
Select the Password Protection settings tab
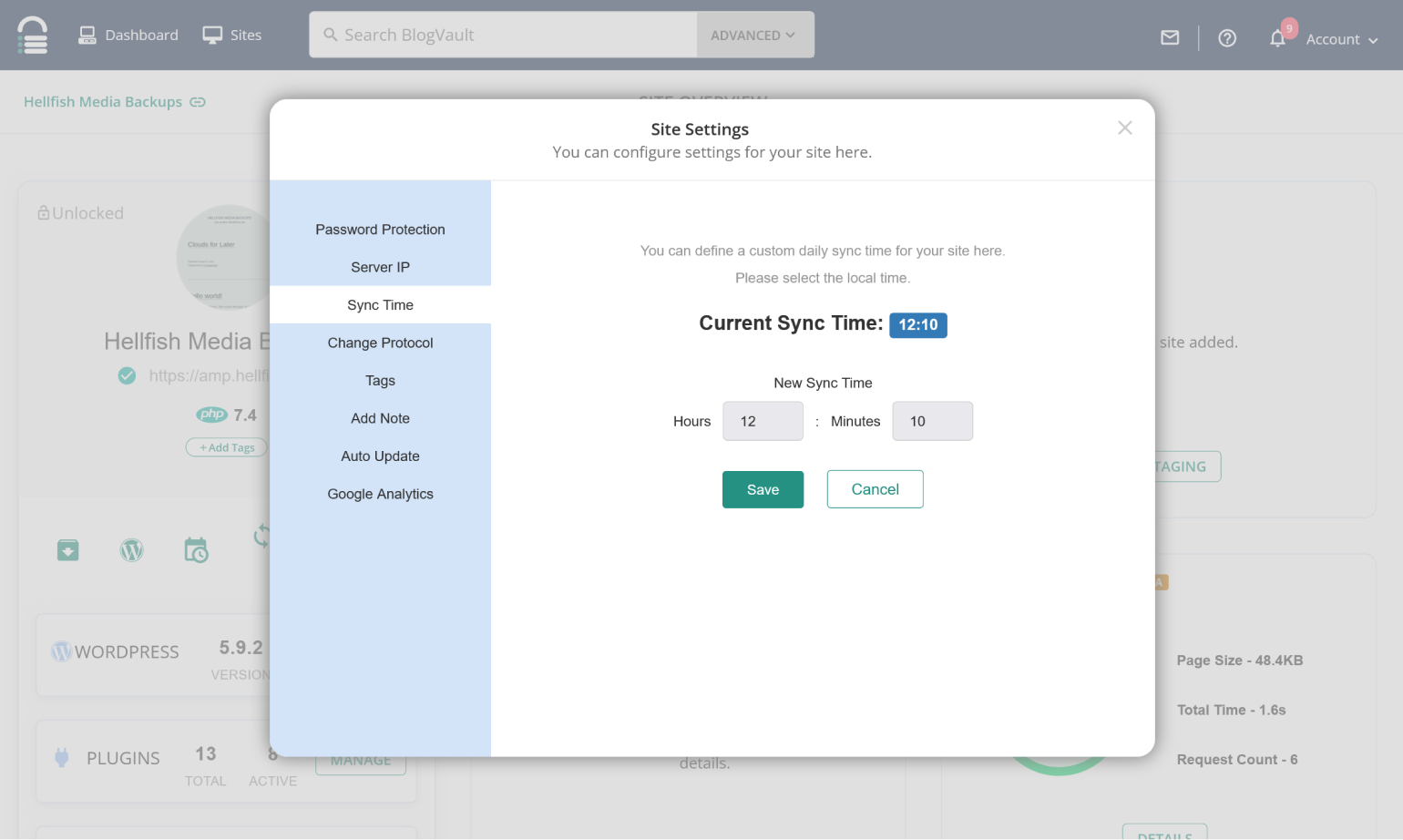(x=381, y=230)
